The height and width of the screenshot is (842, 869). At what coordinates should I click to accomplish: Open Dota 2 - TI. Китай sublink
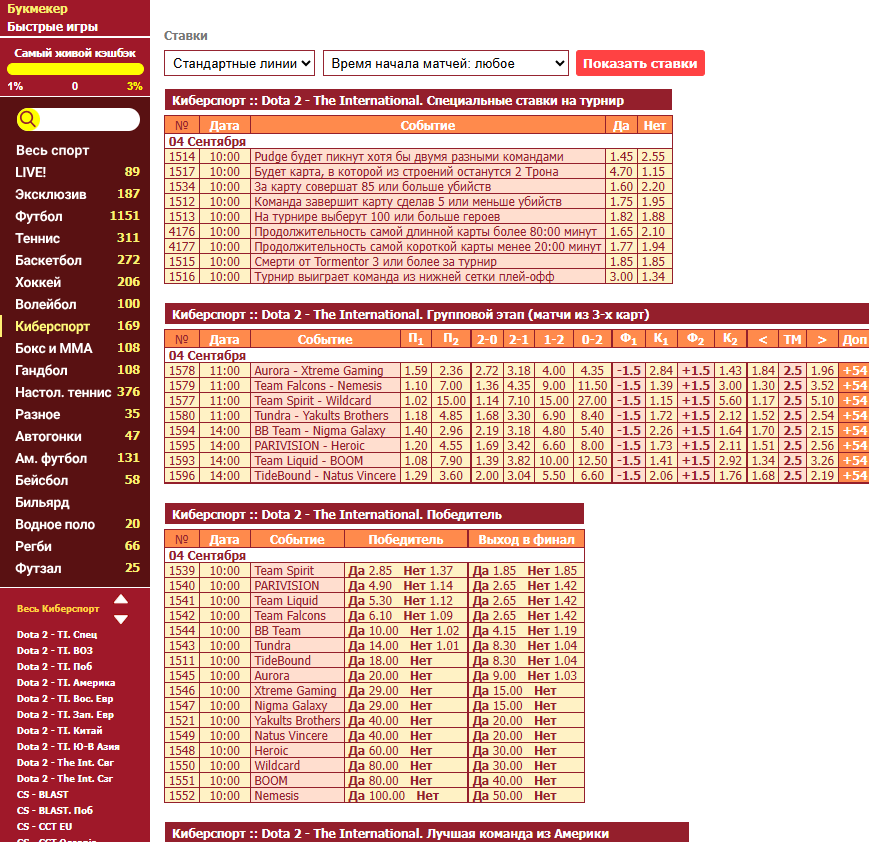pos(59,731)
